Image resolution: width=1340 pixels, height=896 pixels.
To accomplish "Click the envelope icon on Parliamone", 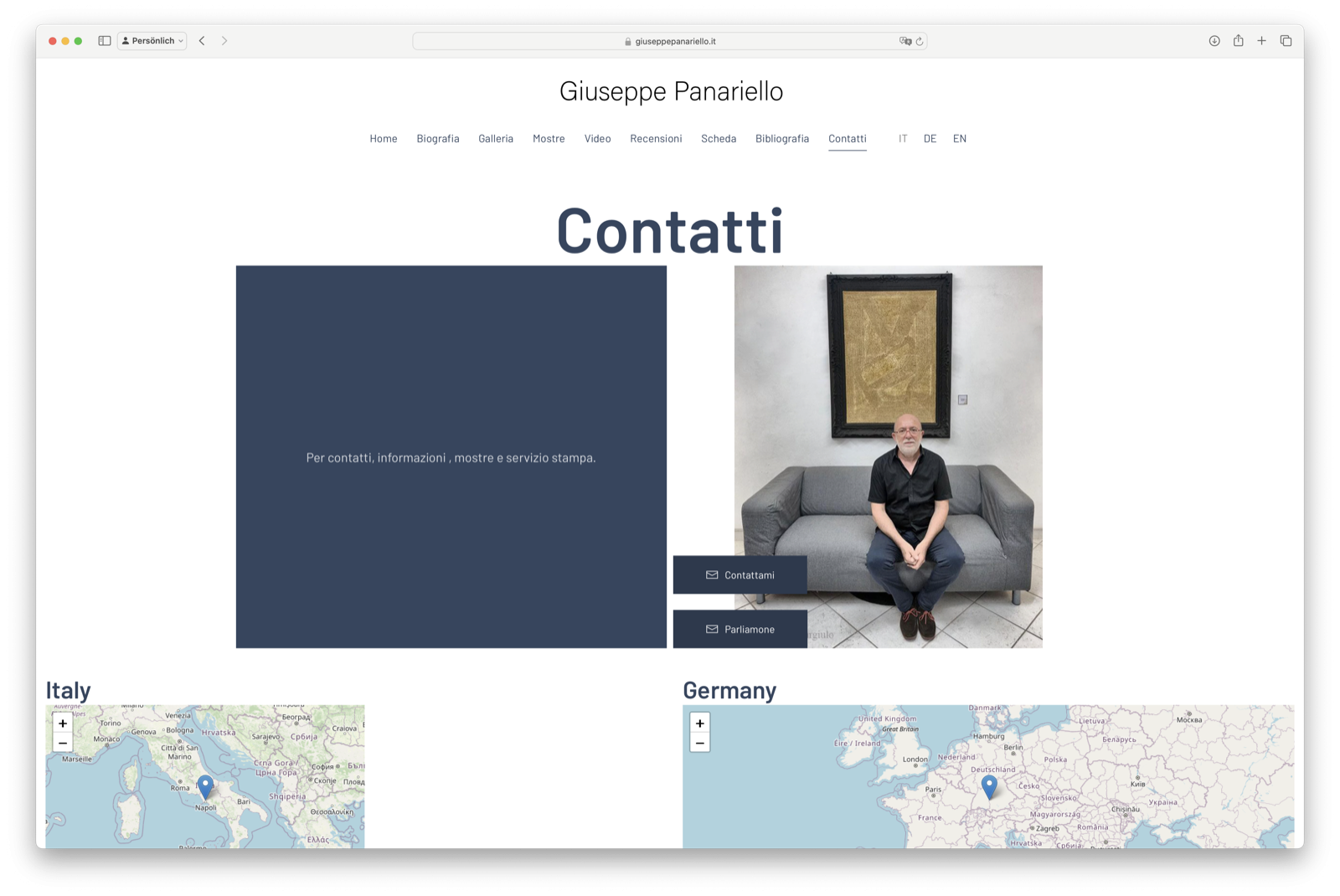I will [x=712, y=630].
